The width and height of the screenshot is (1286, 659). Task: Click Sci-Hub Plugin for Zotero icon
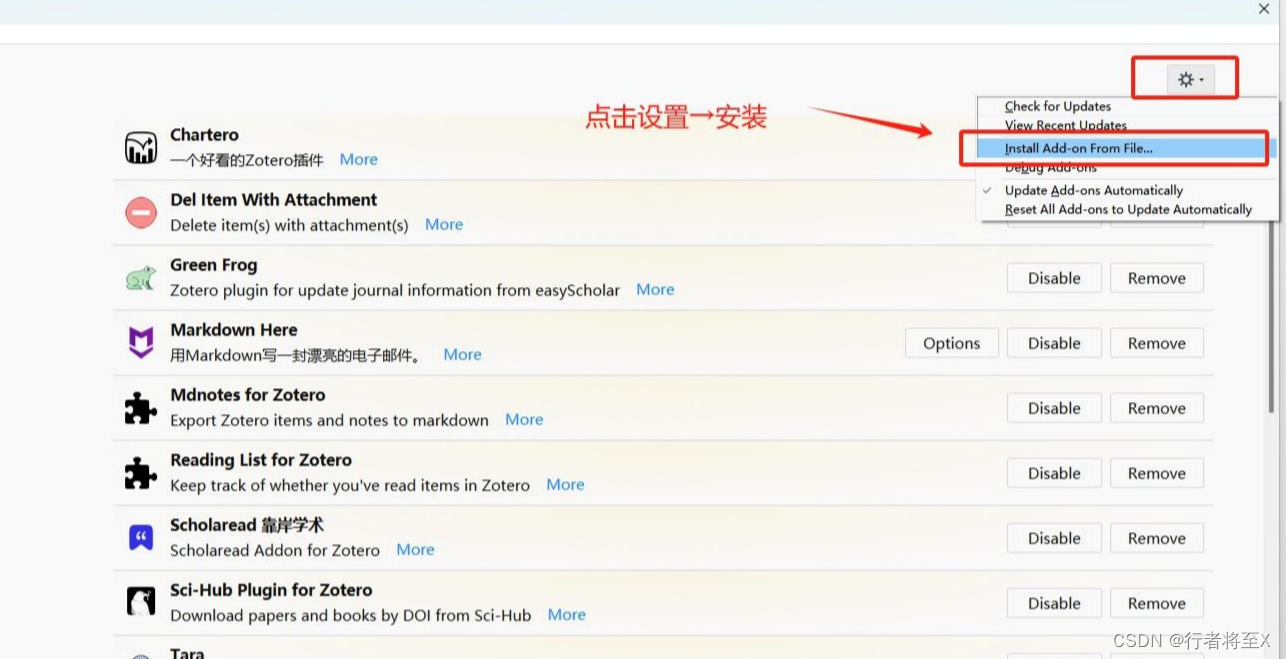click(141, 601)
